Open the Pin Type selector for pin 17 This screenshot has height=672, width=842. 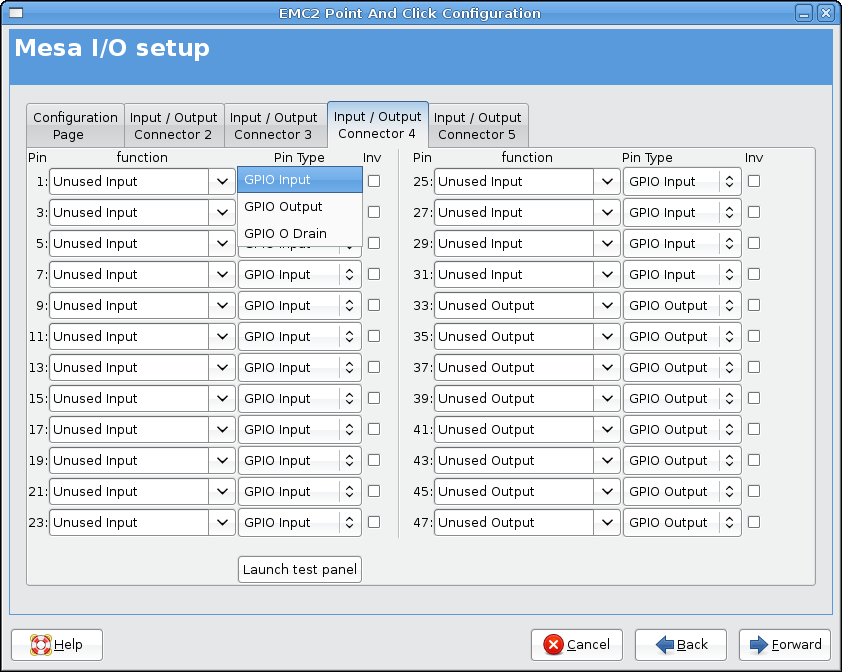pos(300,430)
